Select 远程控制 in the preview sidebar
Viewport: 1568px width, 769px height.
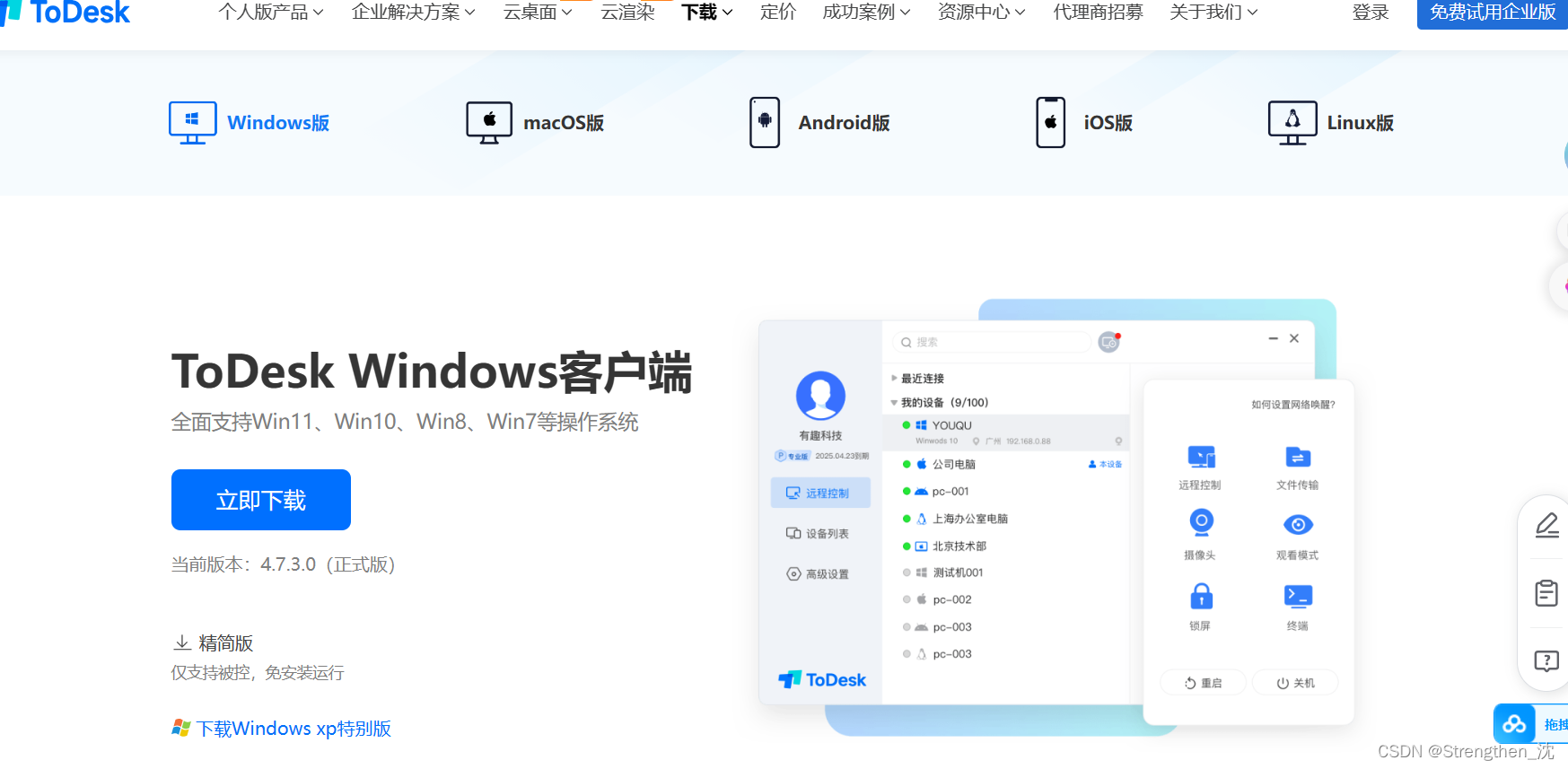click(x=820, y=493)
